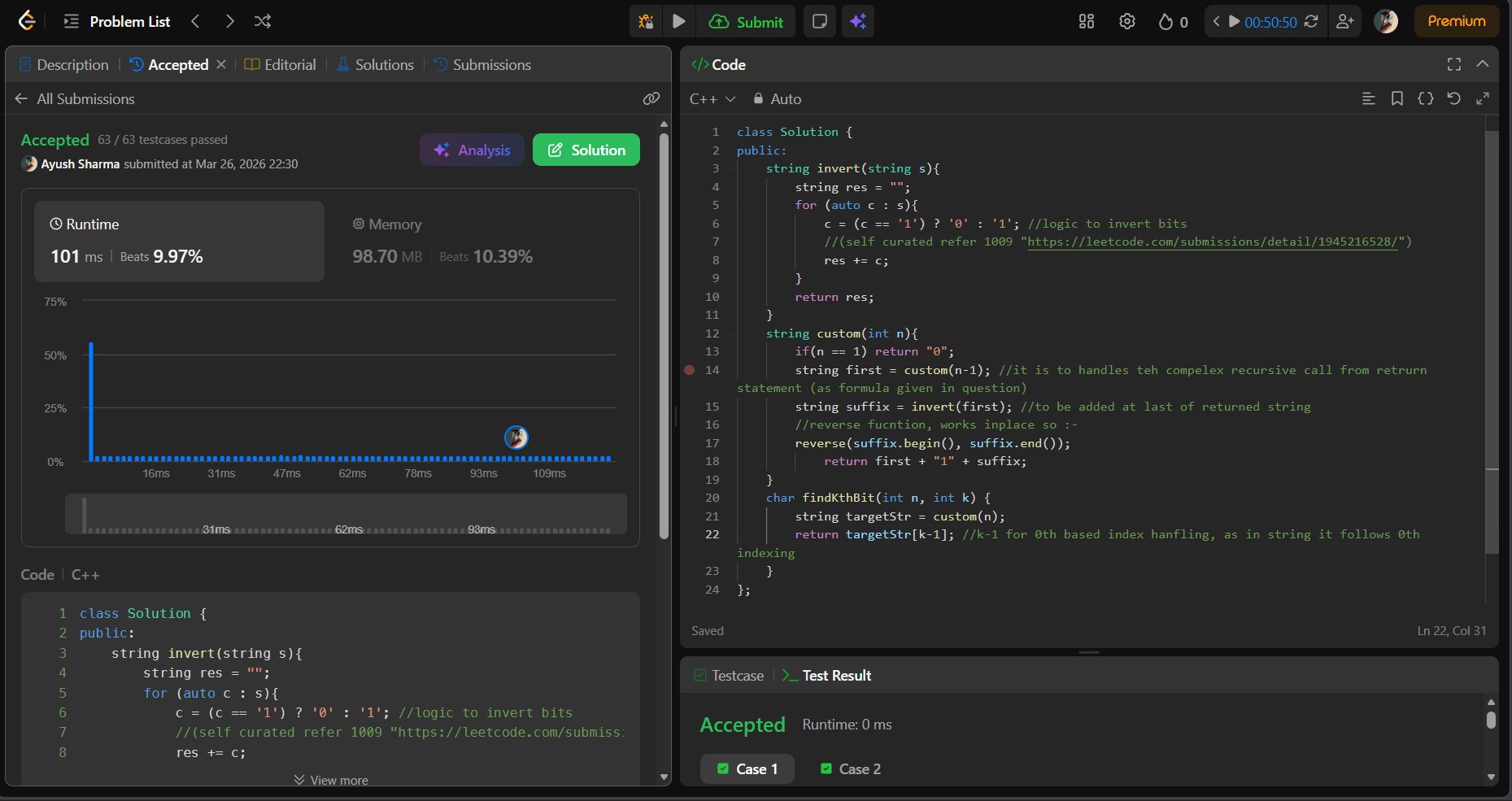This screenshot has width=1512, height=801.
Task: Click the debug run icon
Action: (646, 22)
